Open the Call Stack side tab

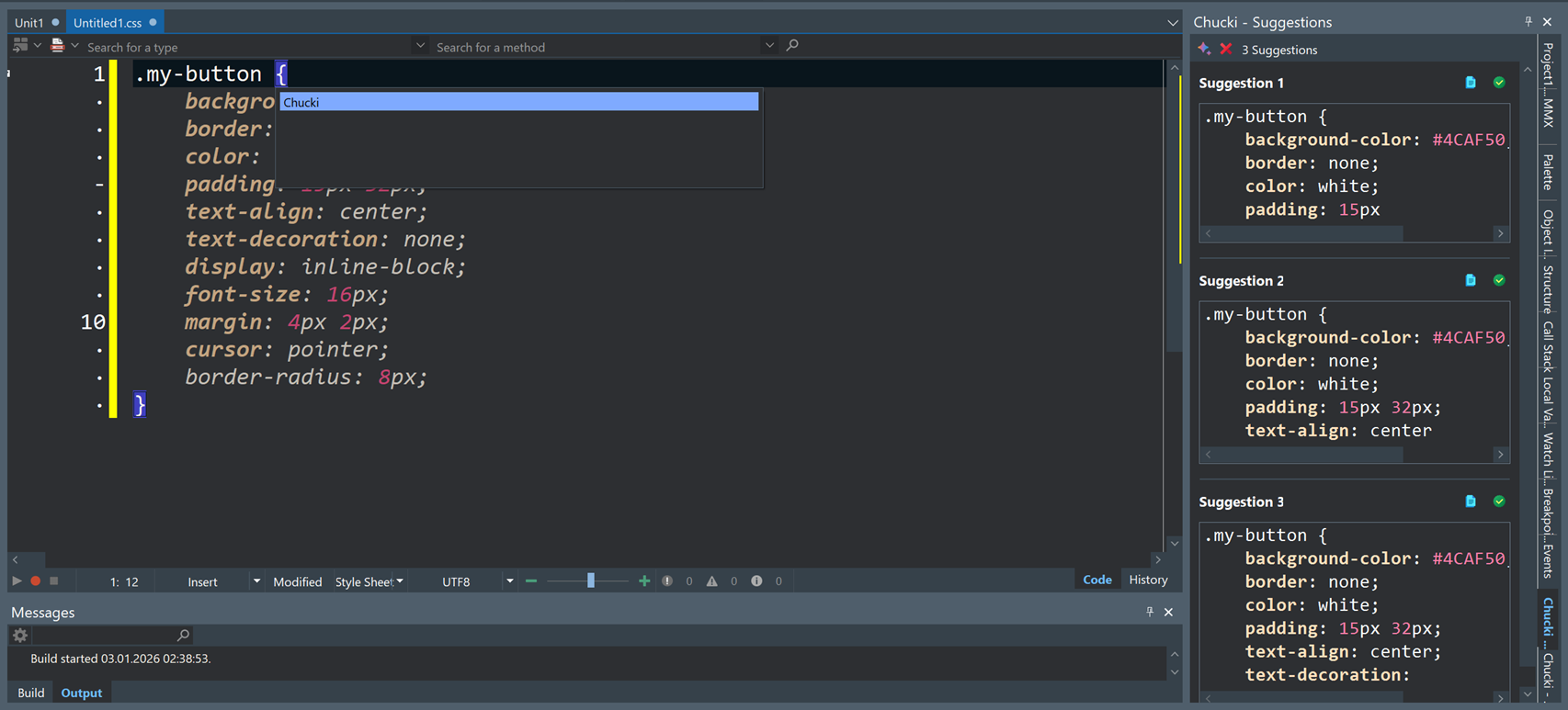(x=1548, y=346)
